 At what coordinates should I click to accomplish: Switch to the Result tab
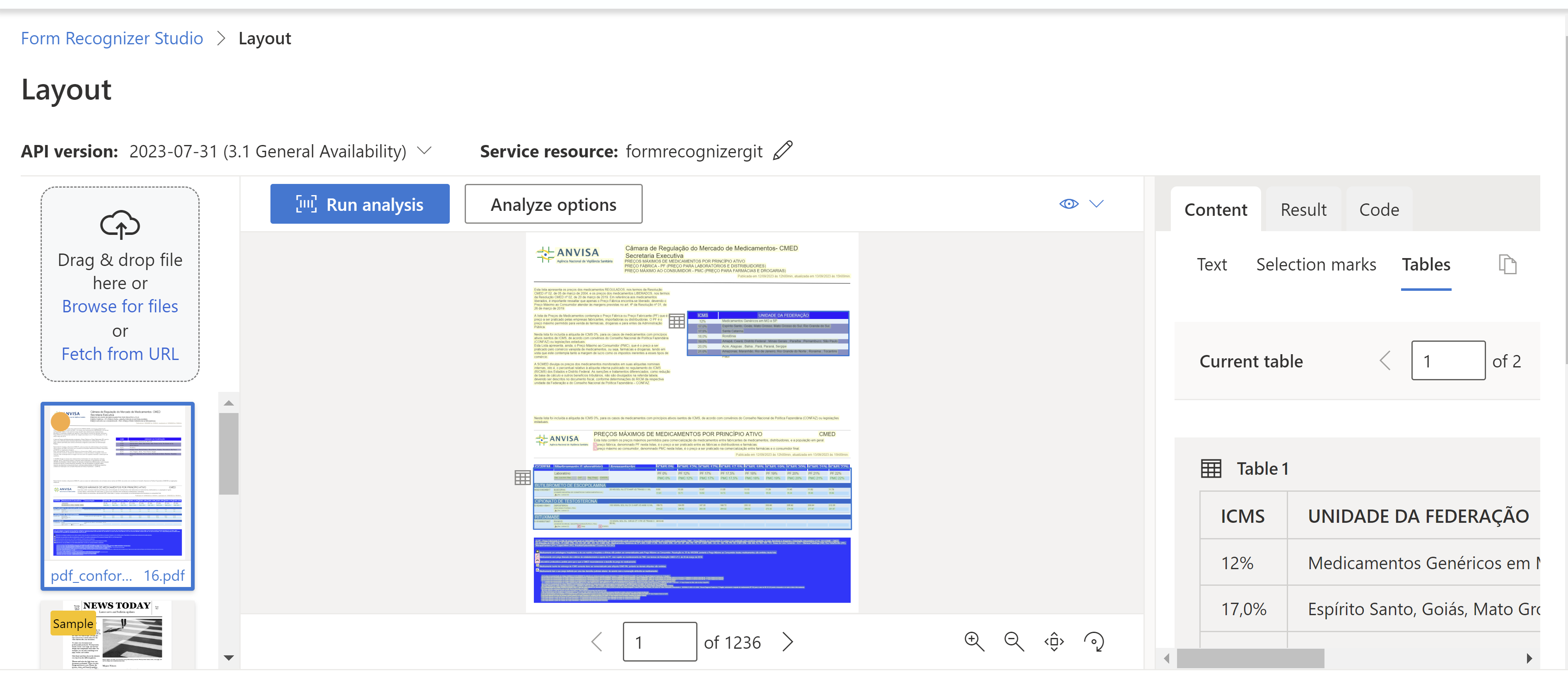tap(1303, 210)
